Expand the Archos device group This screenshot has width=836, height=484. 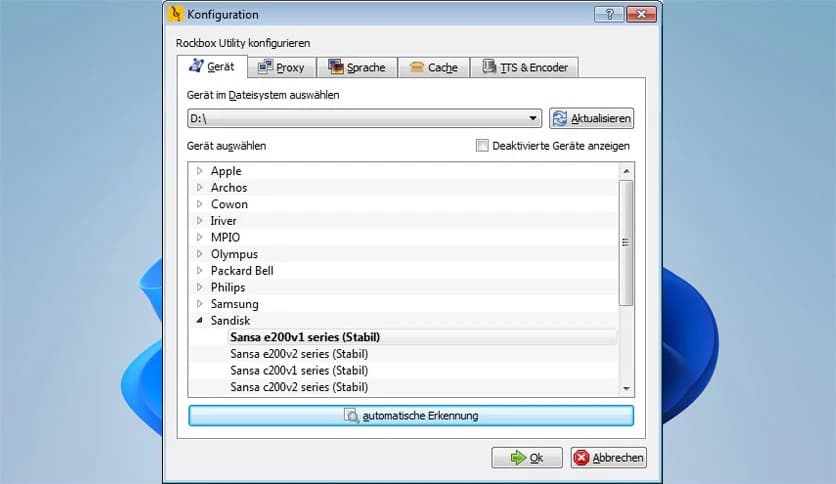[x=199, y=187]
